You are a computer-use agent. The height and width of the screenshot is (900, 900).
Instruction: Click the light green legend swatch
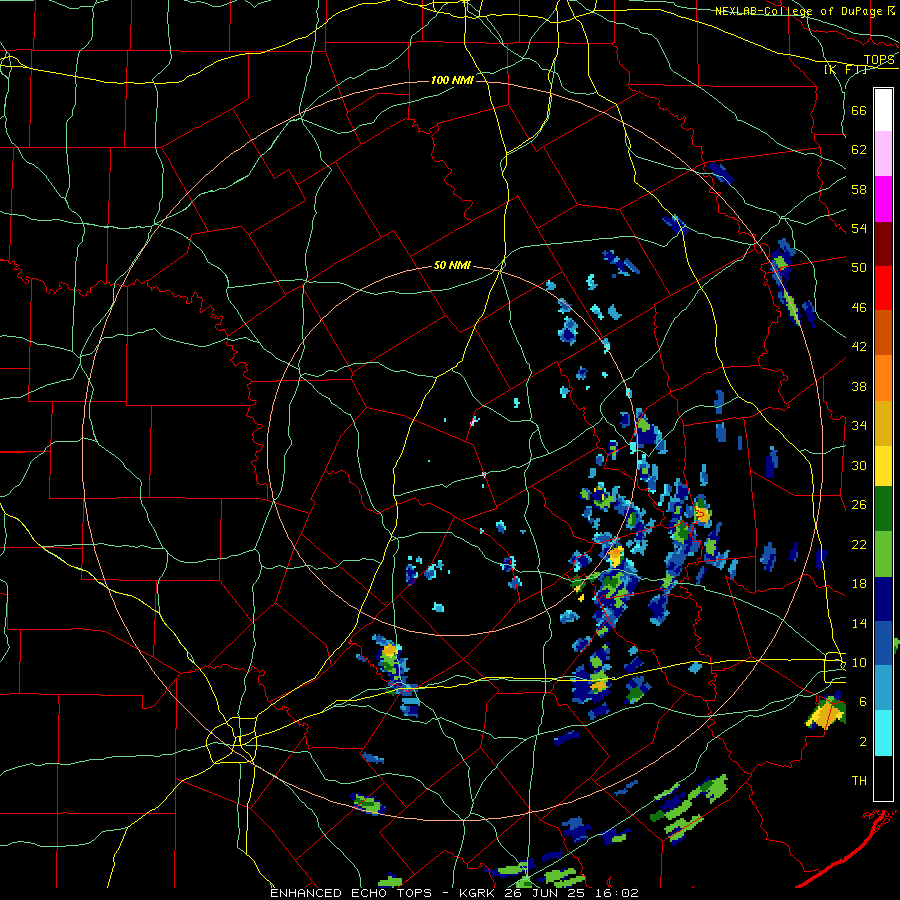pyautogui.click(x=883, y=554)
